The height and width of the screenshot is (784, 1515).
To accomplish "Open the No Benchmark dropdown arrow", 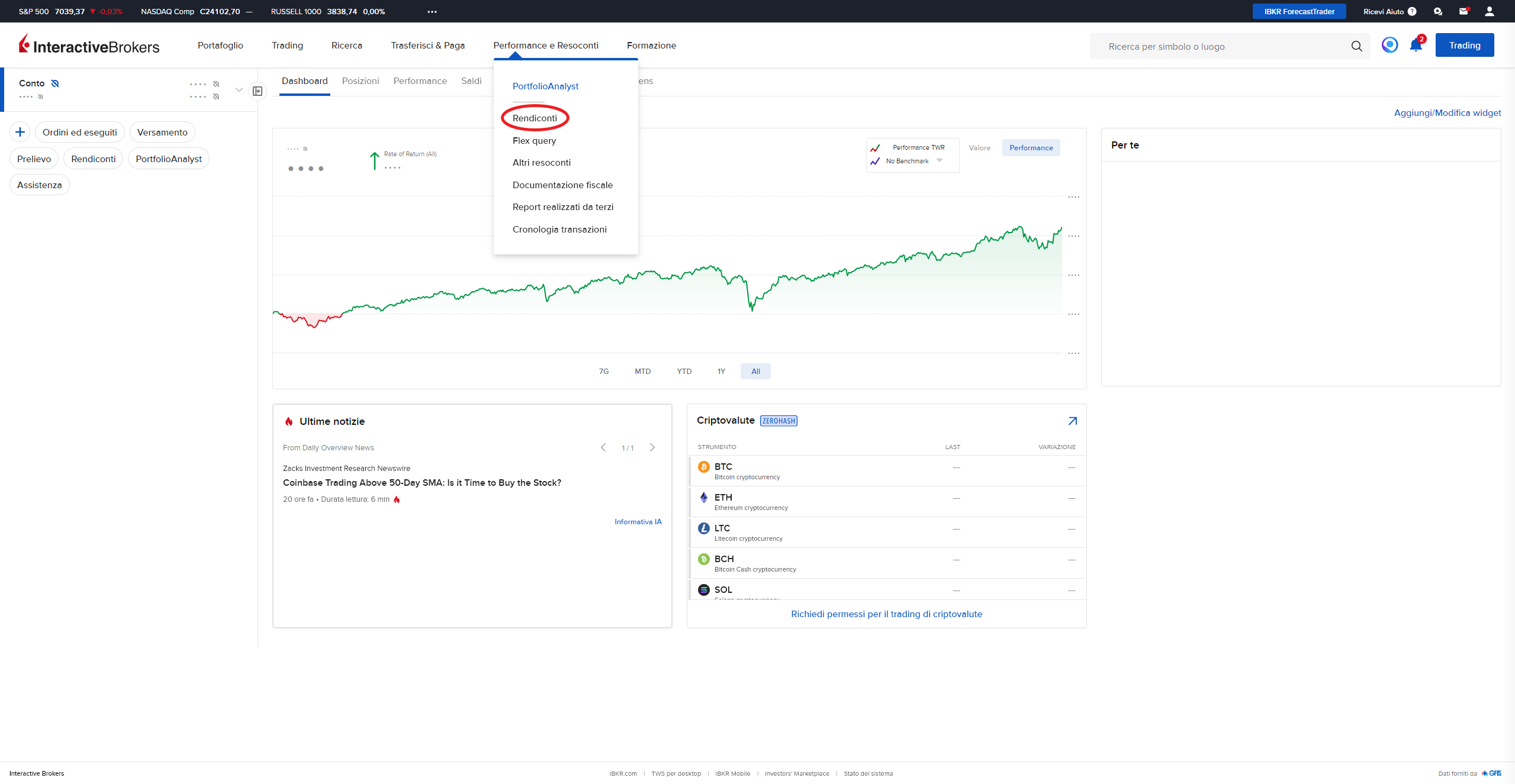I will click(x=939, y=161).
